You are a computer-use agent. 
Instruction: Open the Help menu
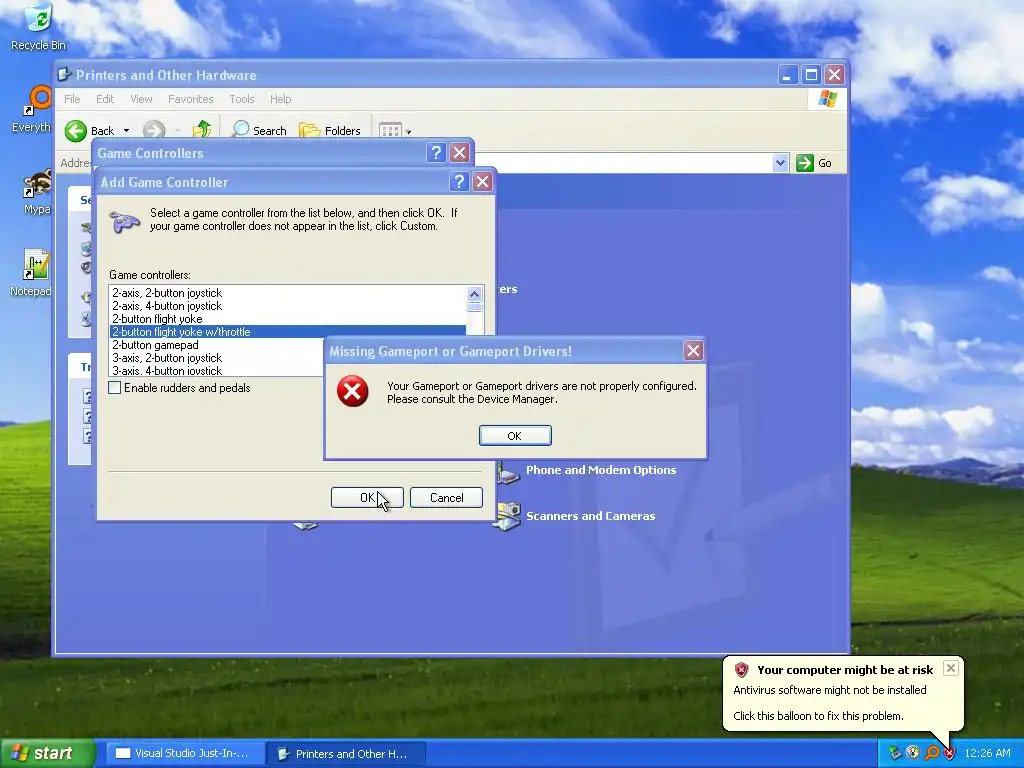[281, 99]
